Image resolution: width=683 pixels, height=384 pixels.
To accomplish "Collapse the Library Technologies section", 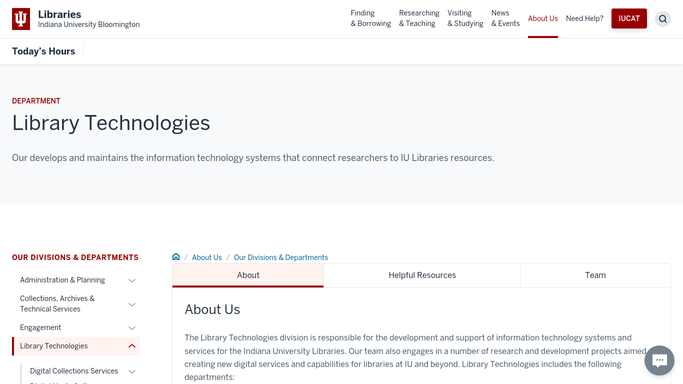I will pos(132,346).
